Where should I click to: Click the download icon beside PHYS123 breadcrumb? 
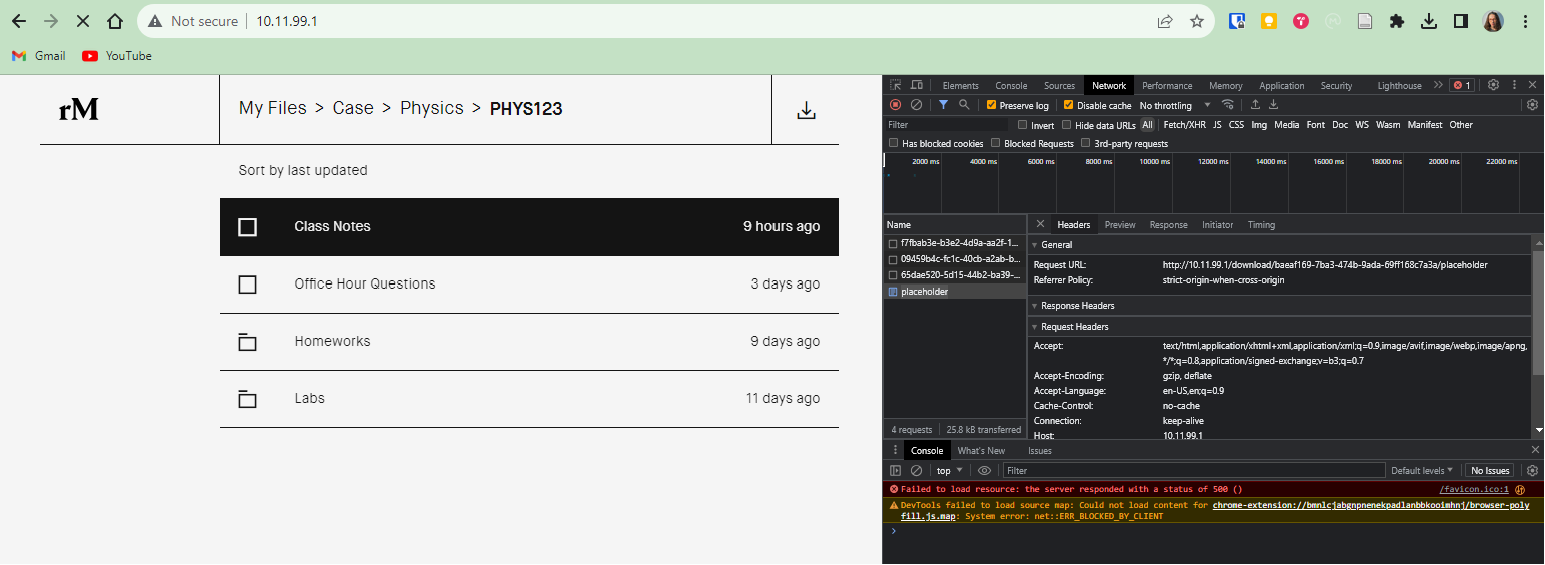point(806,110)
